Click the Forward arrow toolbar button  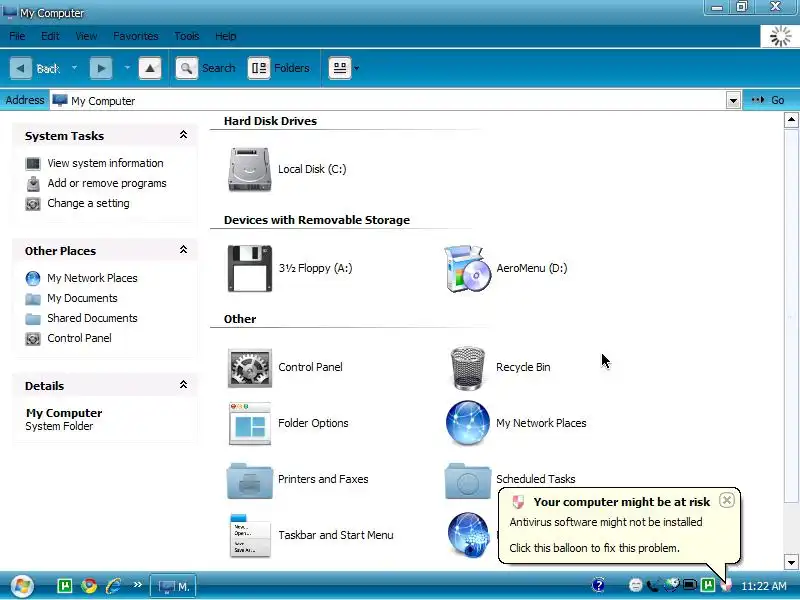101,68
